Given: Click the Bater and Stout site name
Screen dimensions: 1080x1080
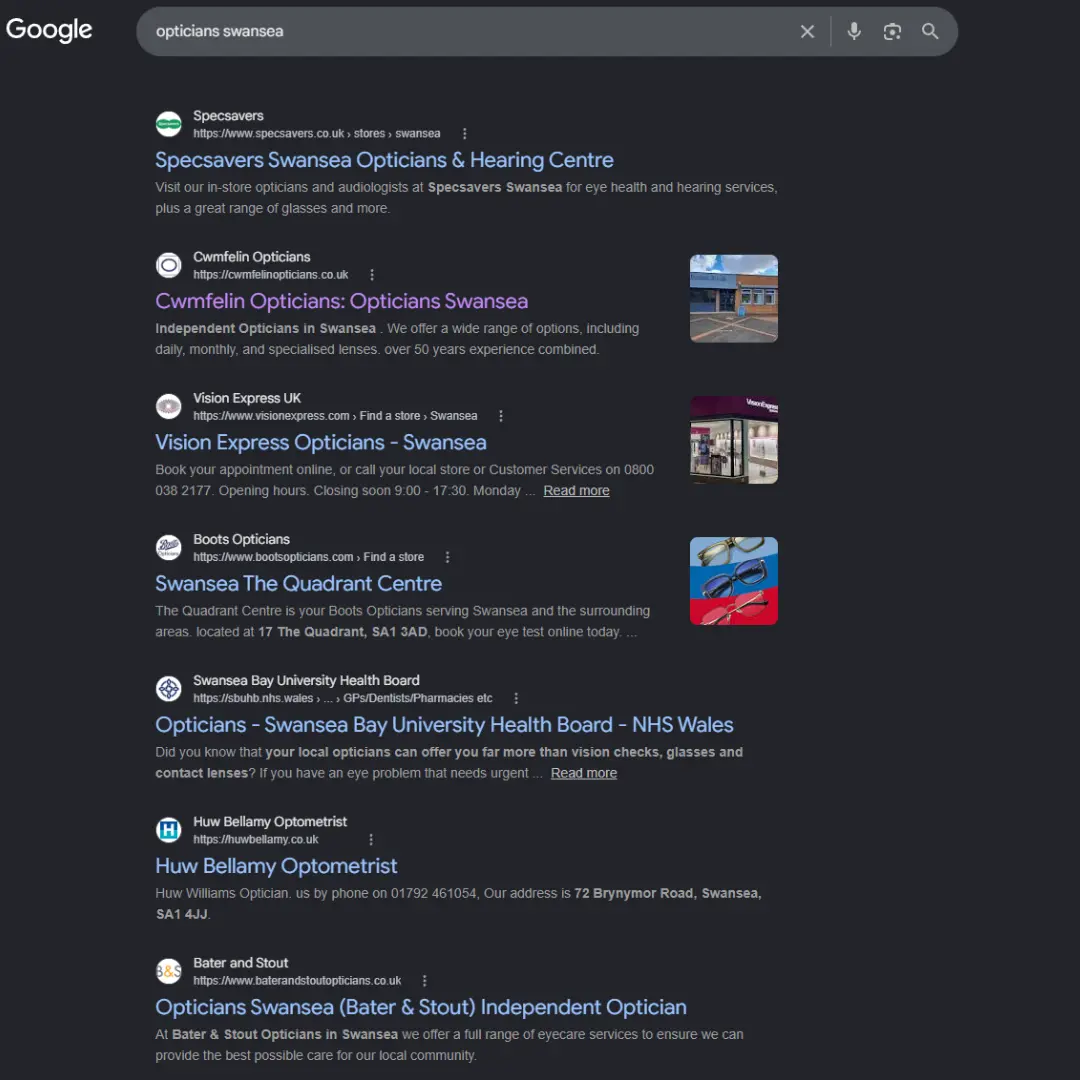Looking at the screenshot, I should pos(240,963).
